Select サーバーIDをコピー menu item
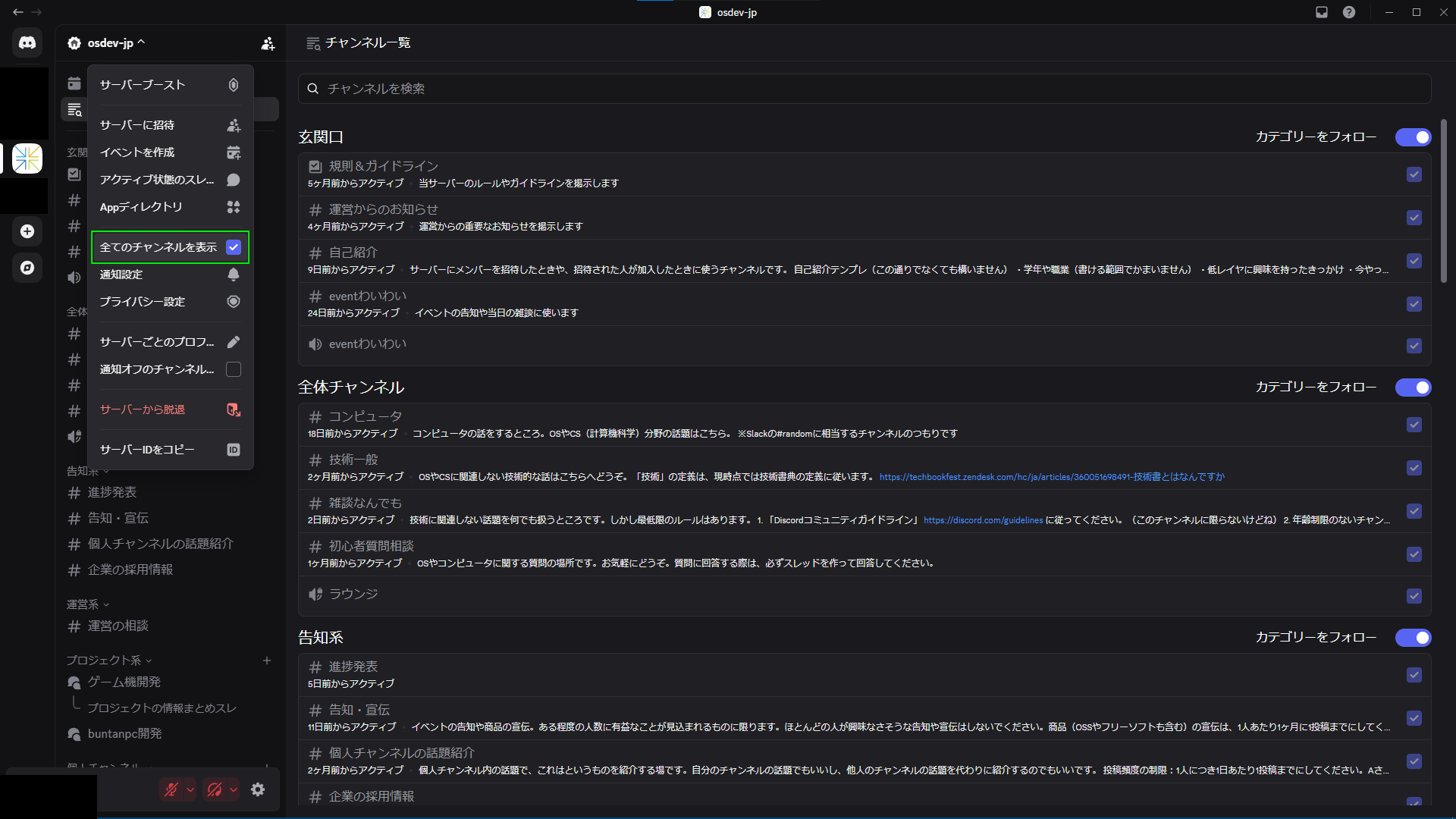The height and width of the screenshot is (819, 1456). pos(171,450)
